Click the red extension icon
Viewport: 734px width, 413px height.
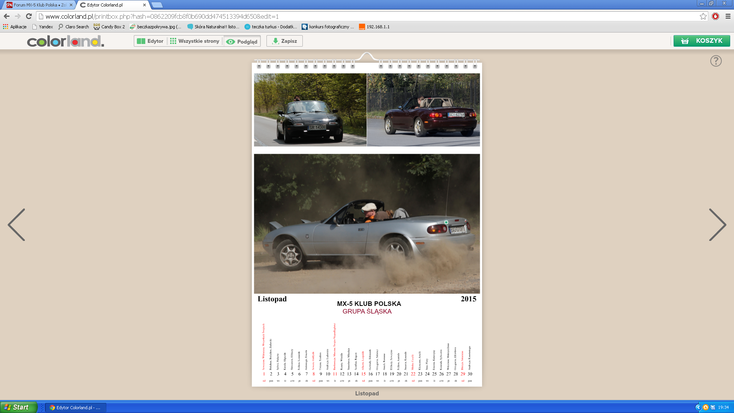715,16
